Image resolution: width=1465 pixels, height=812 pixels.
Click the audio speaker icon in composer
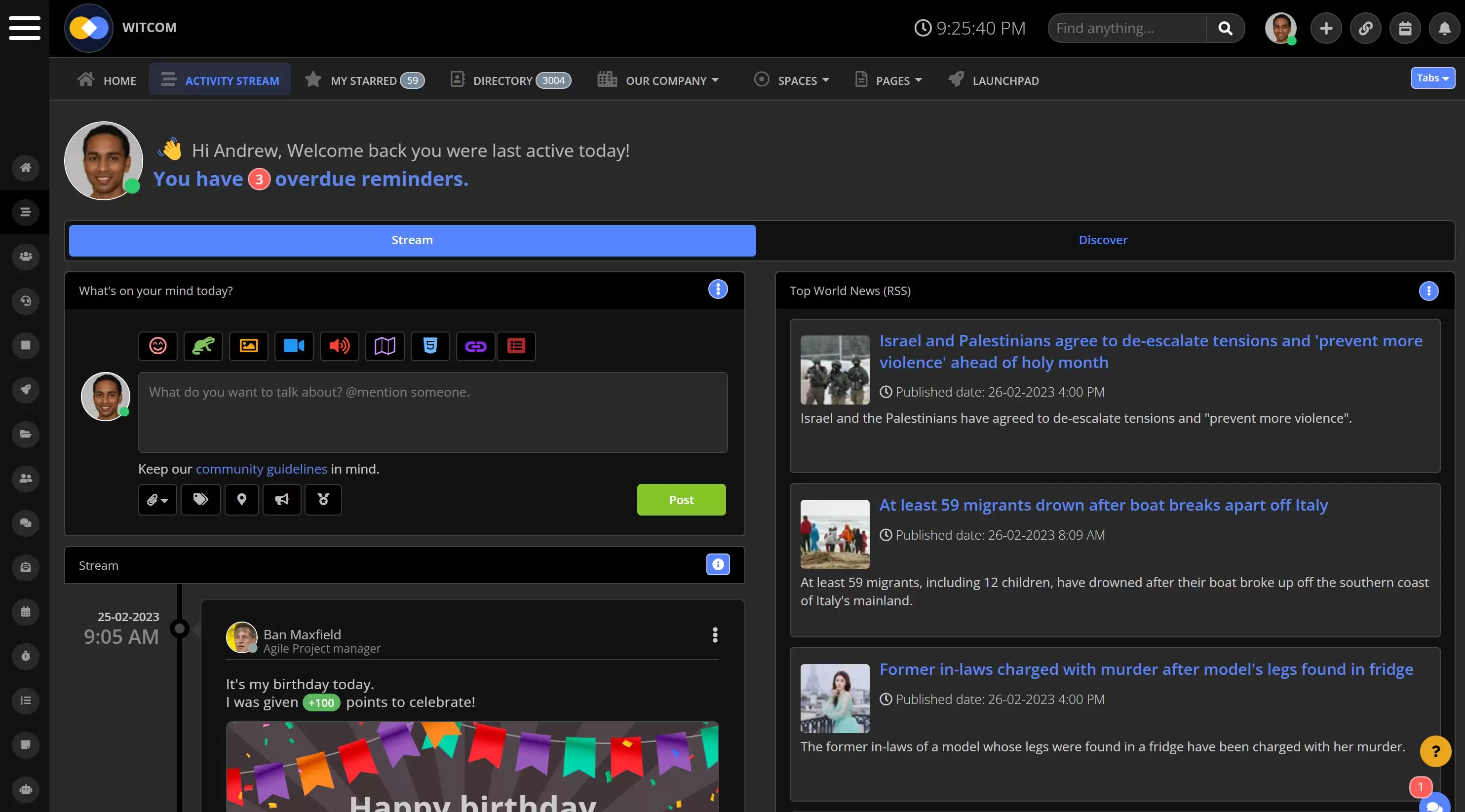point(340,345)
